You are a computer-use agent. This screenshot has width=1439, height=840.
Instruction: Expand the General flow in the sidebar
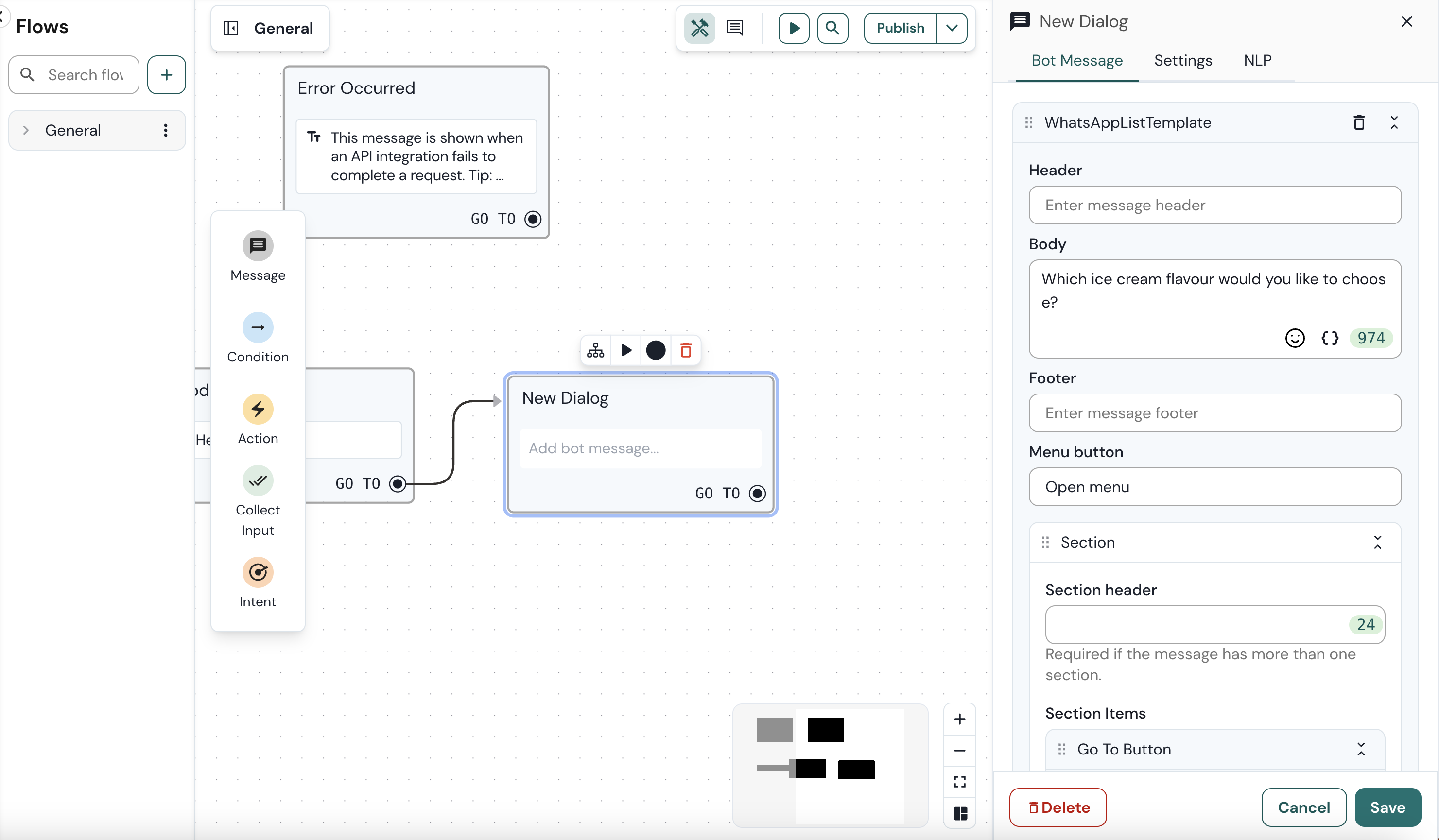25,130
